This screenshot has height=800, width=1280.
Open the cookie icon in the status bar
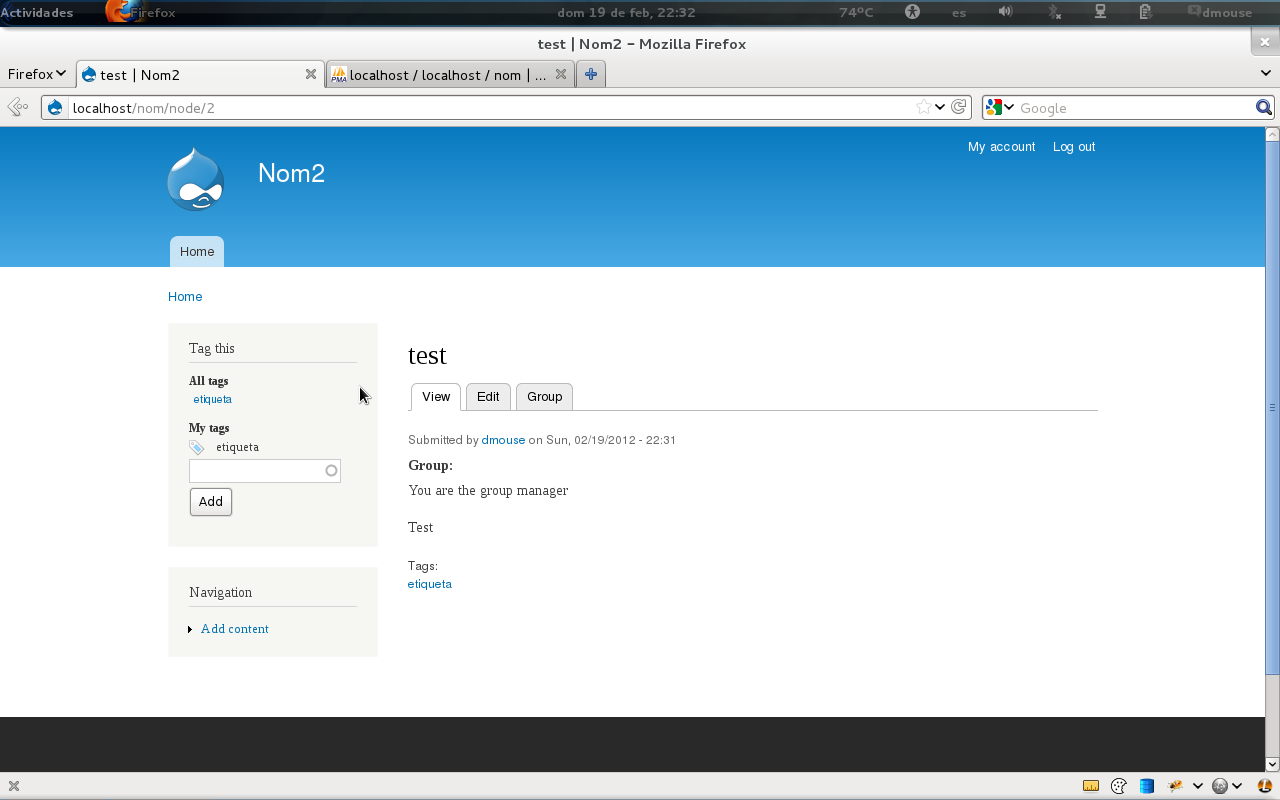(x=1119, y=786)
